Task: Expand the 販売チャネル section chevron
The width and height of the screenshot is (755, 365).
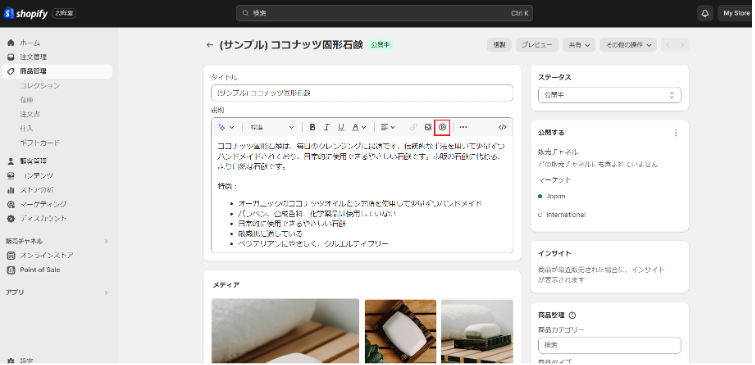Action: (x=106, y=241)
